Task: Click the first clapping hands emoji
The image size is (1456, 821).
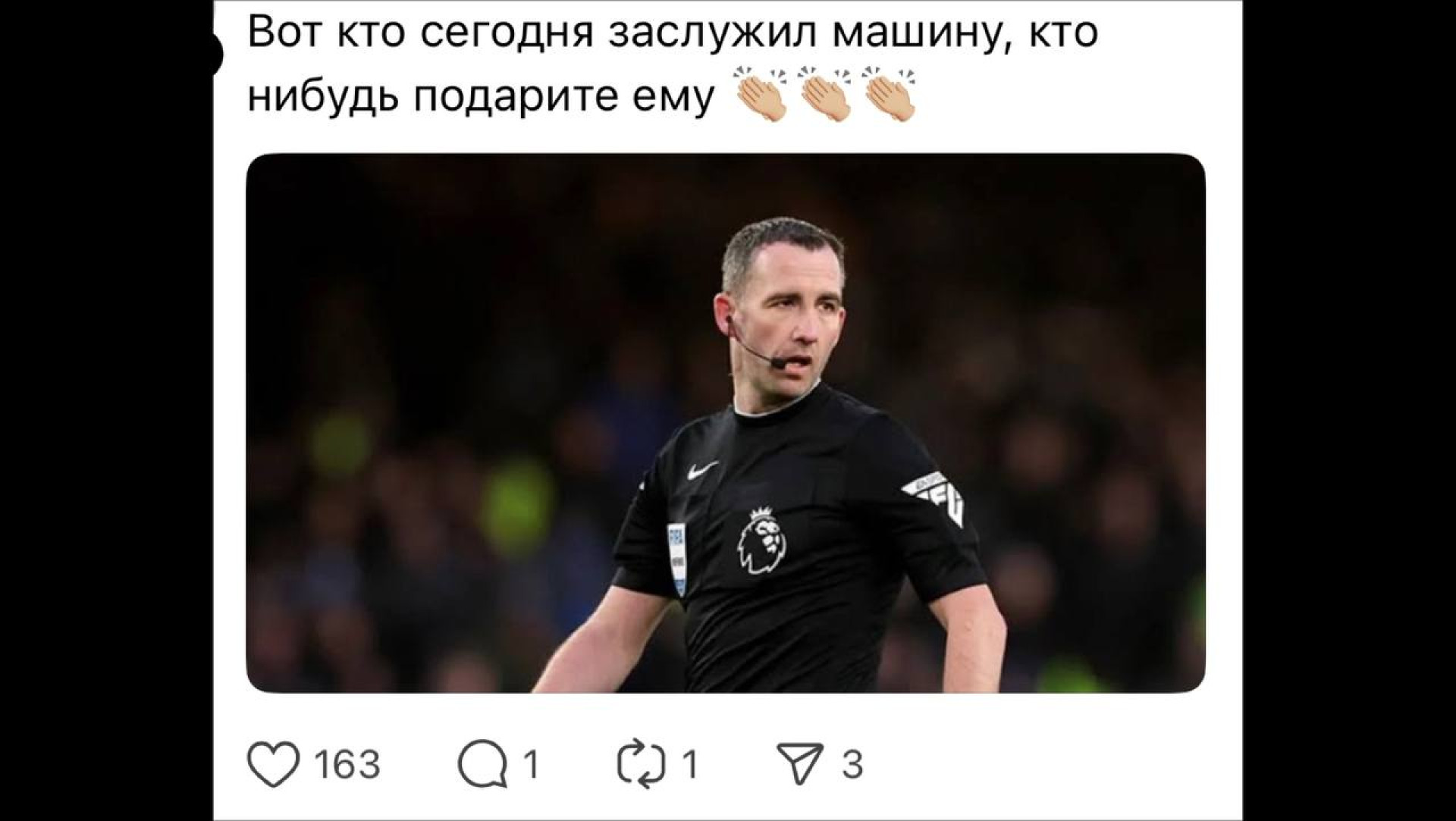Action: 762,96
